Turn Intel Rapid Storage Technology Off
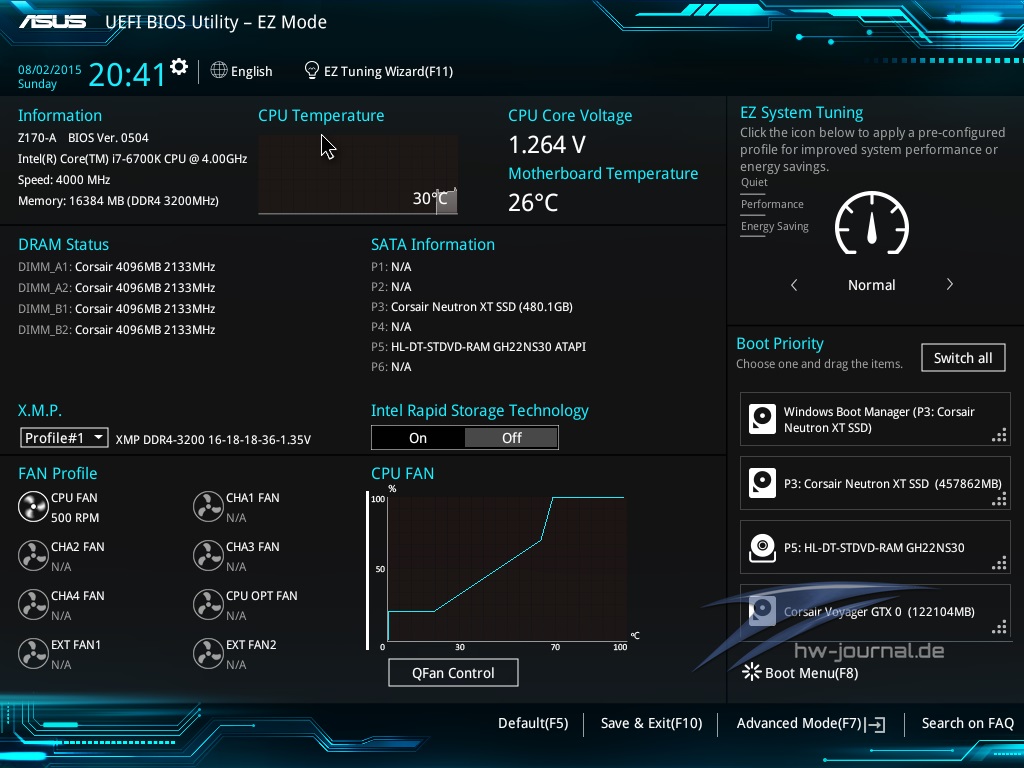The width and height of the screenshot is (1024, 768). [x=511, y=438]
